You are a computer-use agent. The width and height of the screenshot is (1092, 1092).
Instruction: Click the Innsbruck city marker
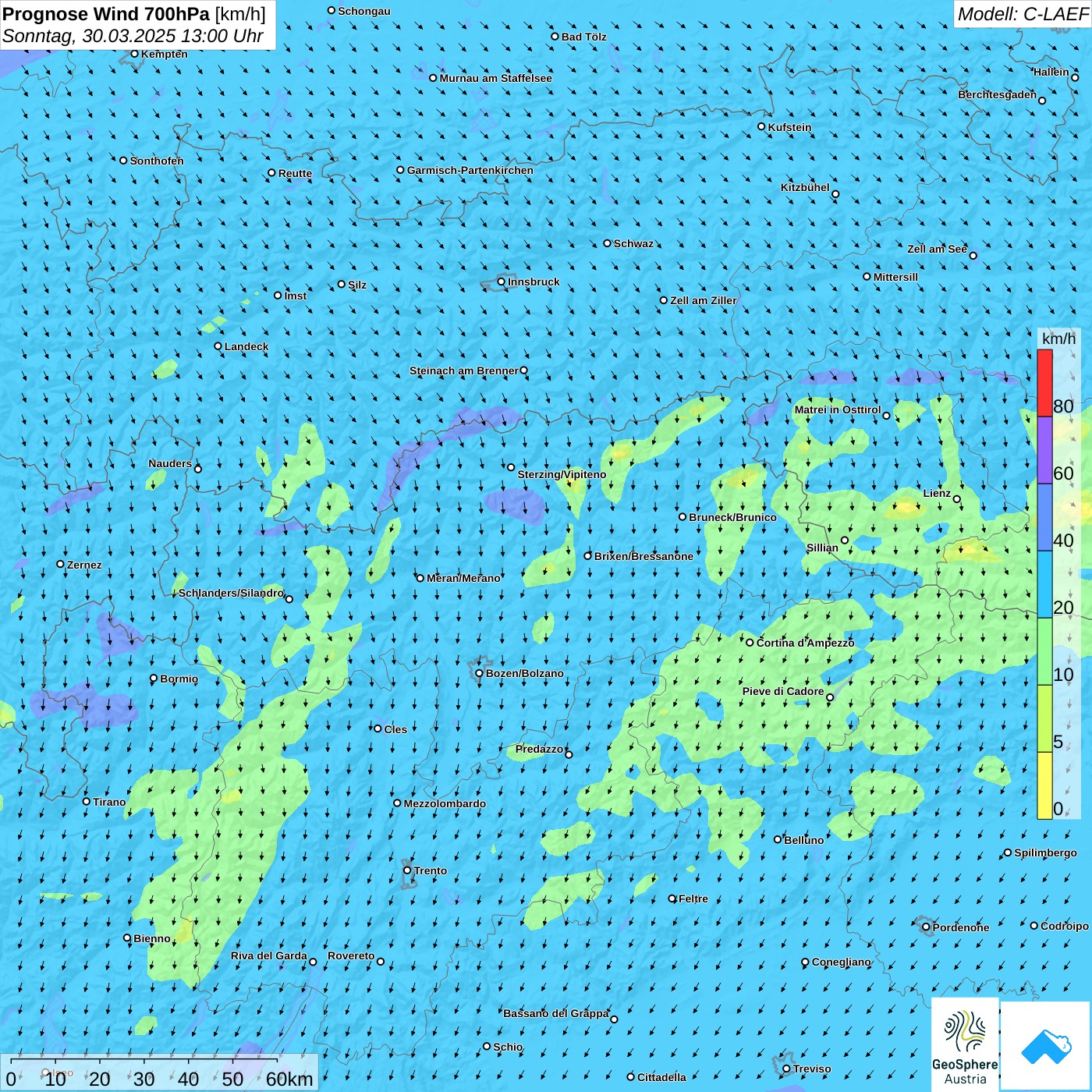tap(502, 282)
